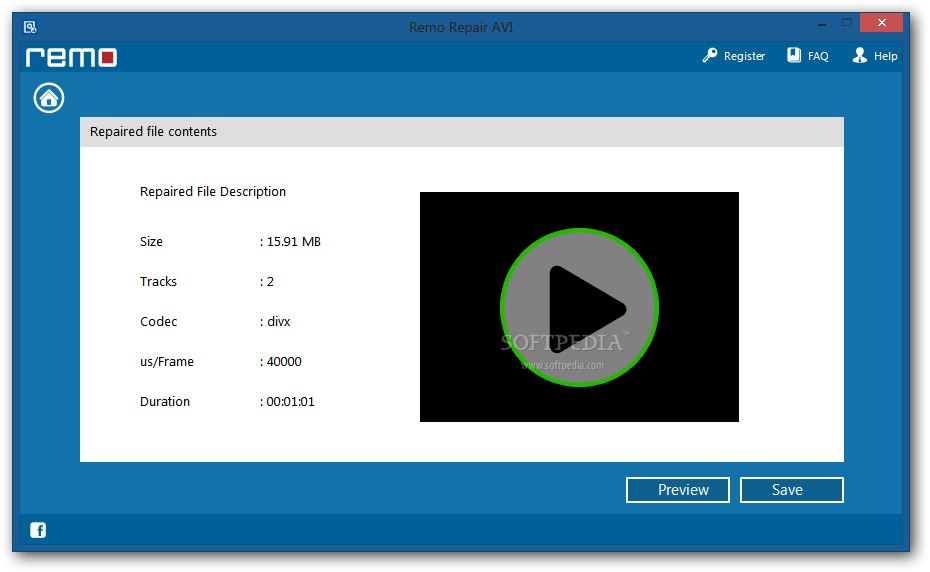Click the 'Codec' label
This screenshot has width=930, height=572.
coord(158,322)
